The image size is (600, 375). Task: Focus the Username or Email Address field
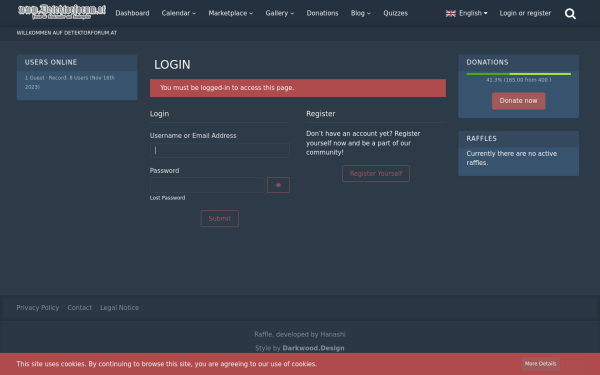pyautogui.click(x=220, y=150)
